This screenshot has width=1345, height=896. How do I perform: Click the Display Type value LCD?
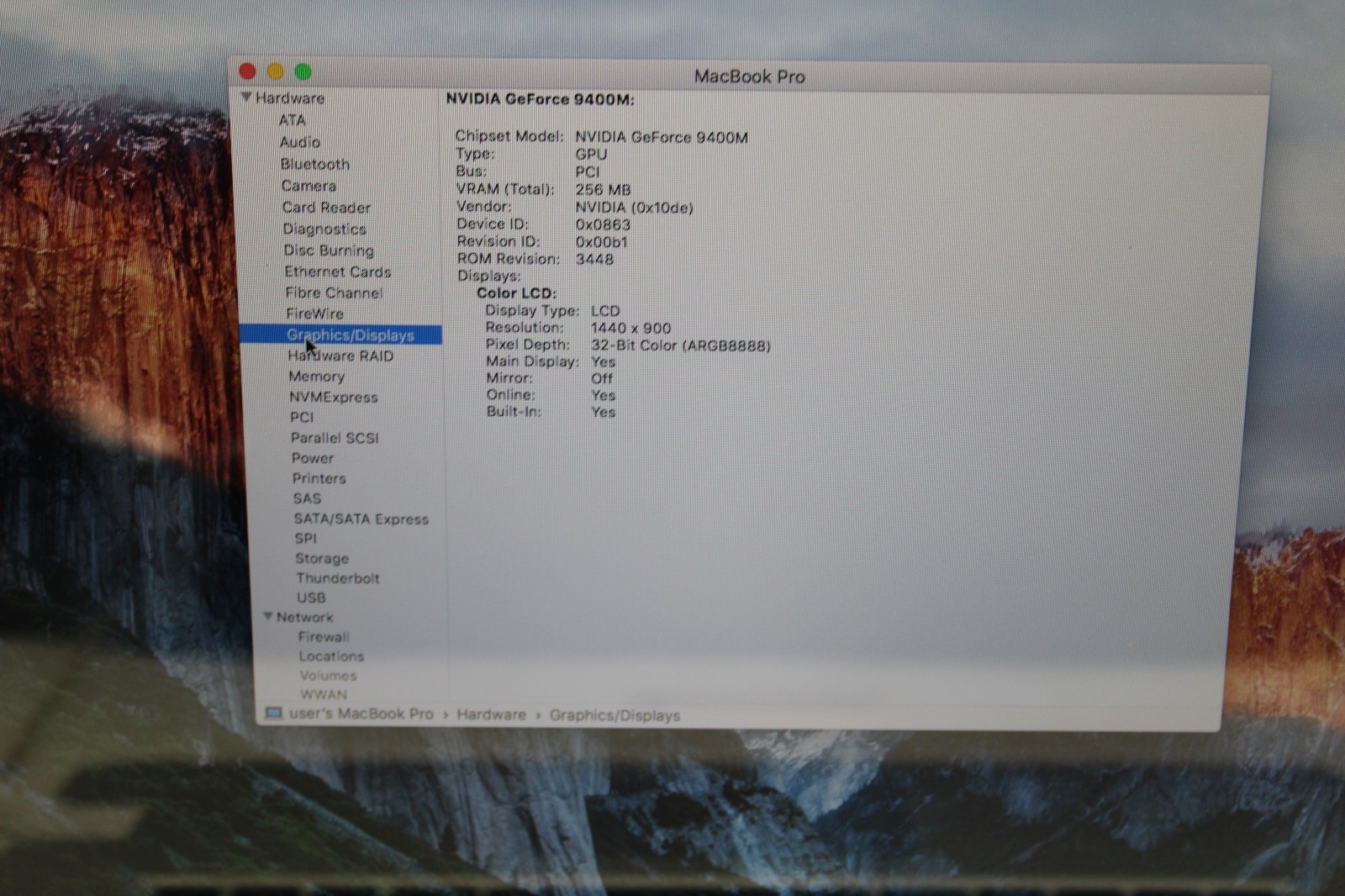[x=605, y=311]
